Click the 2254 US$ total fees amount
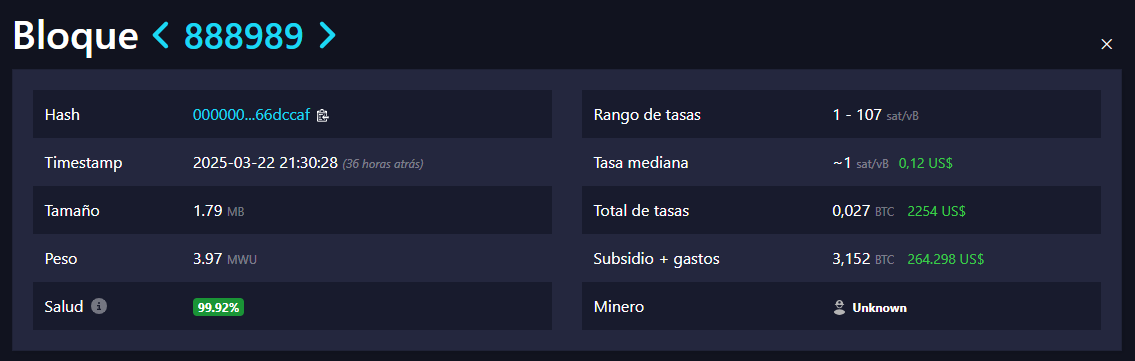Screen dimensions: 1135x361 (937, 211)
